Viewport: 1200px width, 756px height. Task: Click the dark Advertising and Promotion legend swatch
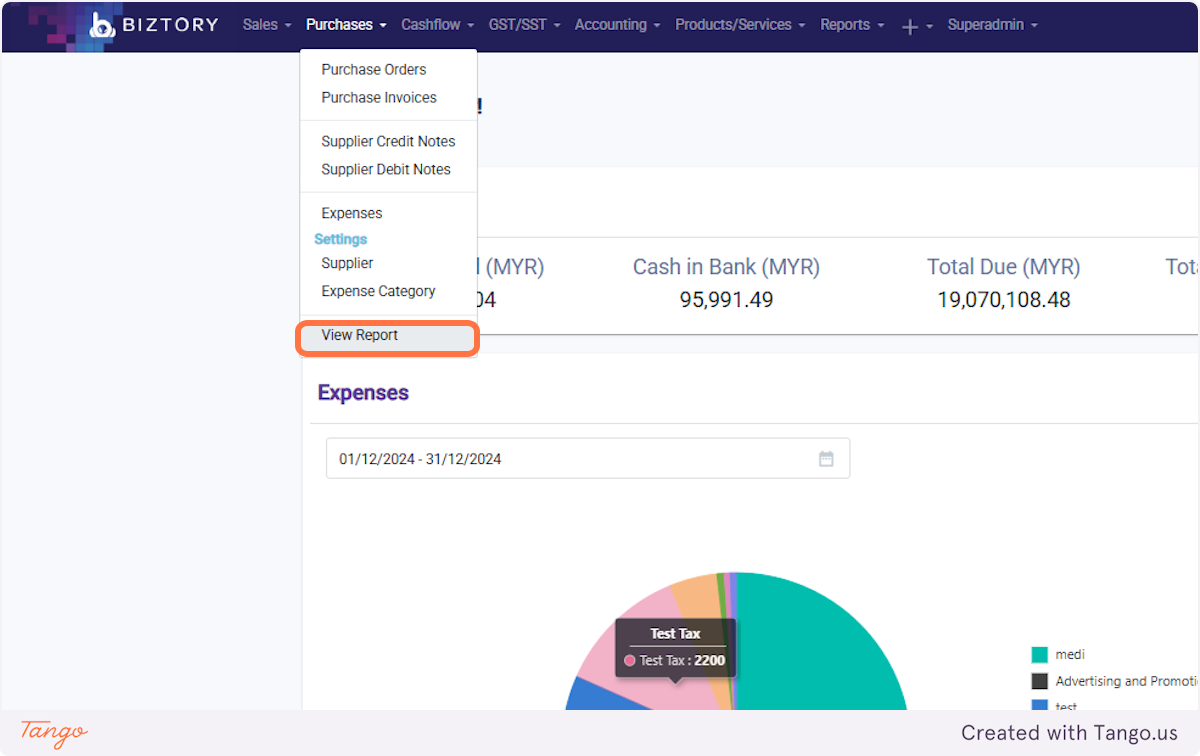[x=1039, y=681]
